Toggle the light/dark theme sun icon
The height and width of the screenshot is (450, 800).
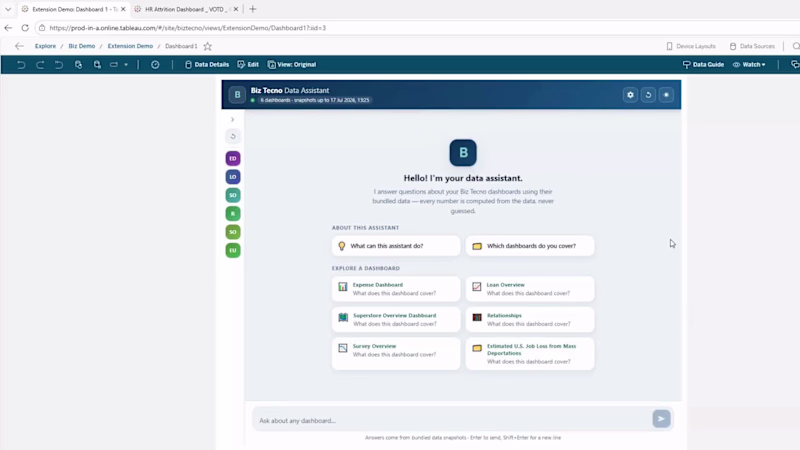[666, 95]
